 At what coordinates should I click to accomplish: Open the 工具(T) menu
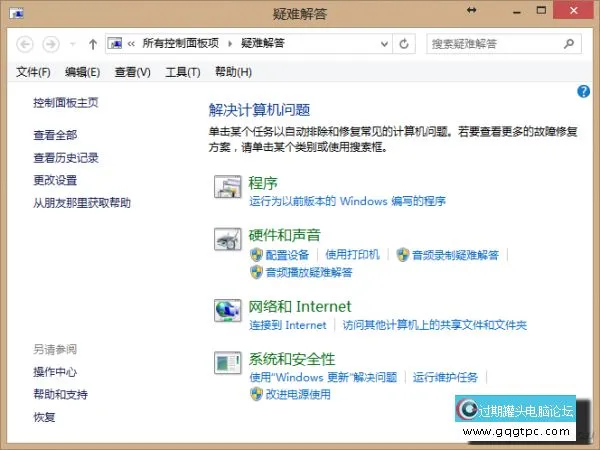coord(183,72)
